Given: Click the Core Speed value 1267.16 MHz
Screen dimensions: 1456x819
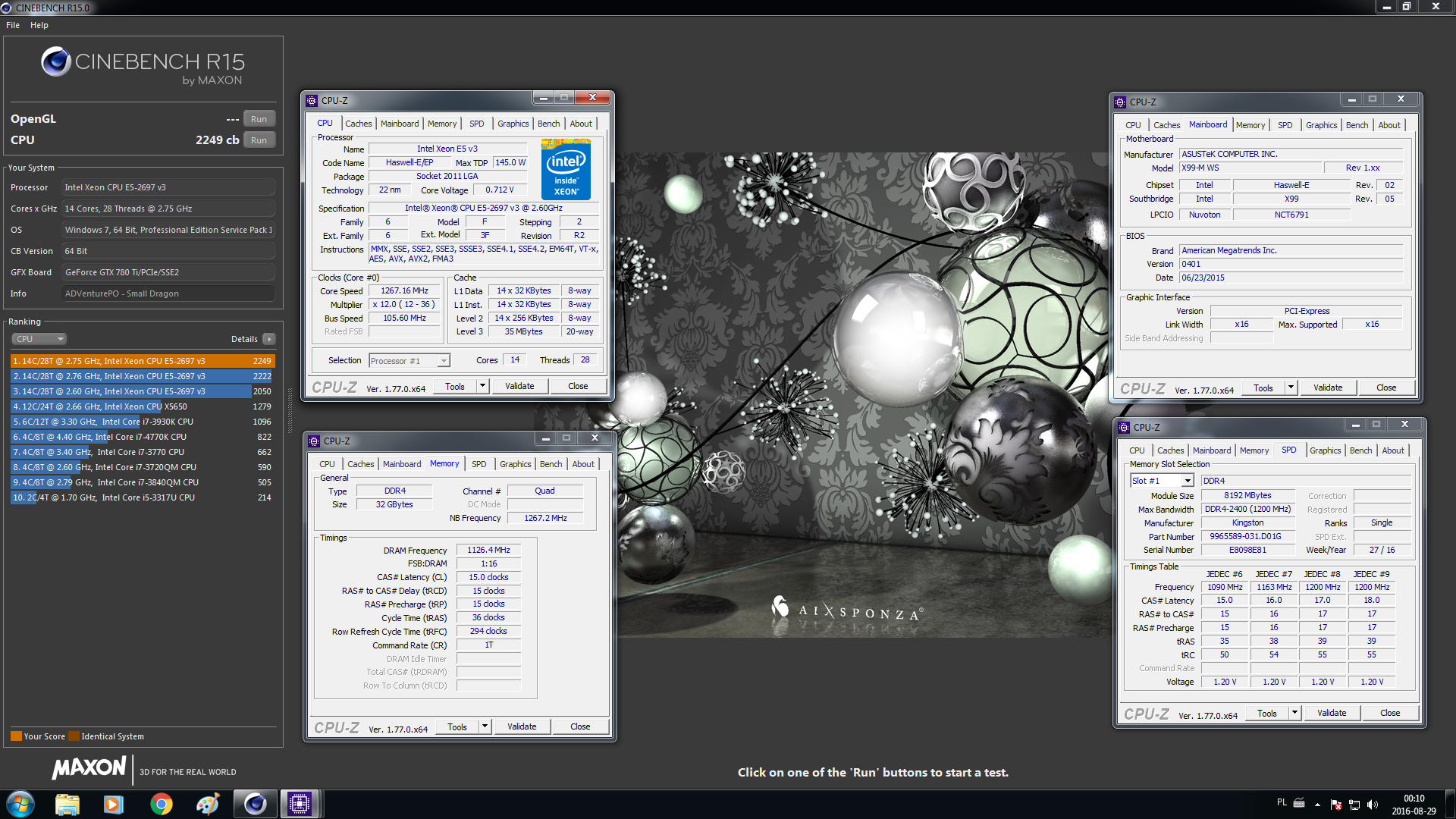Looking at the screenshot, I should pos(404,290).
